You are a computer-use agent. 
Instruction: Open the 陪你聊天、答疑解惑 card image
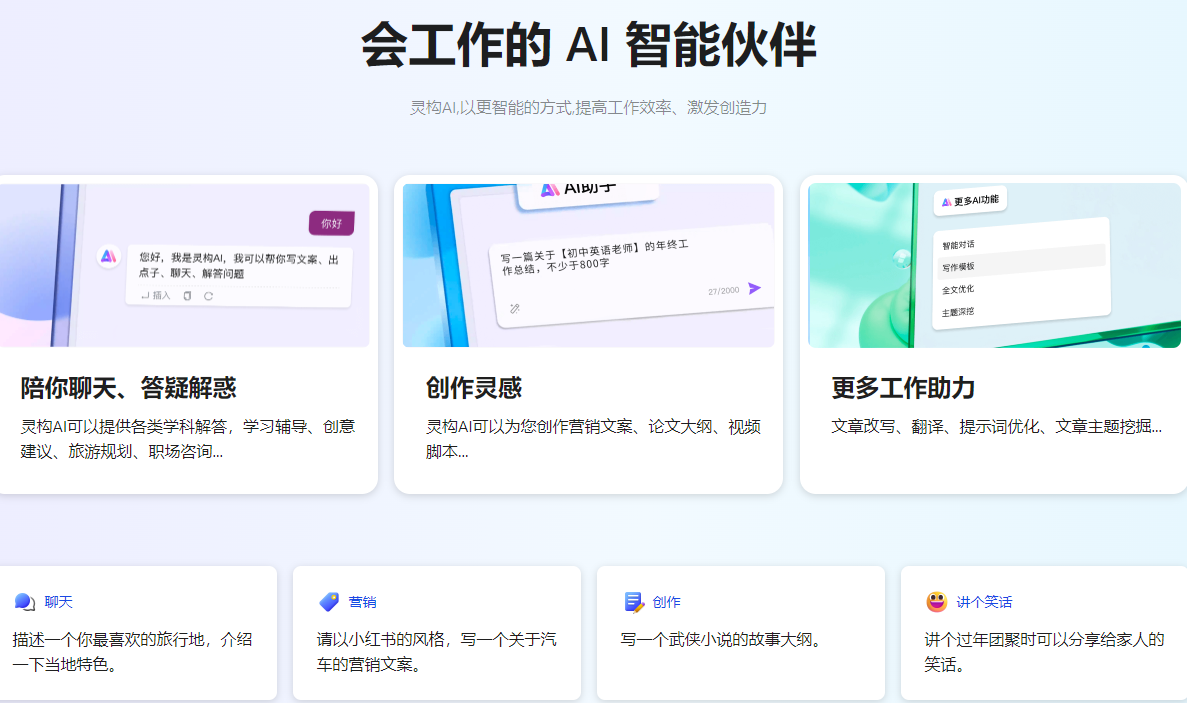[x=185, y=265]
